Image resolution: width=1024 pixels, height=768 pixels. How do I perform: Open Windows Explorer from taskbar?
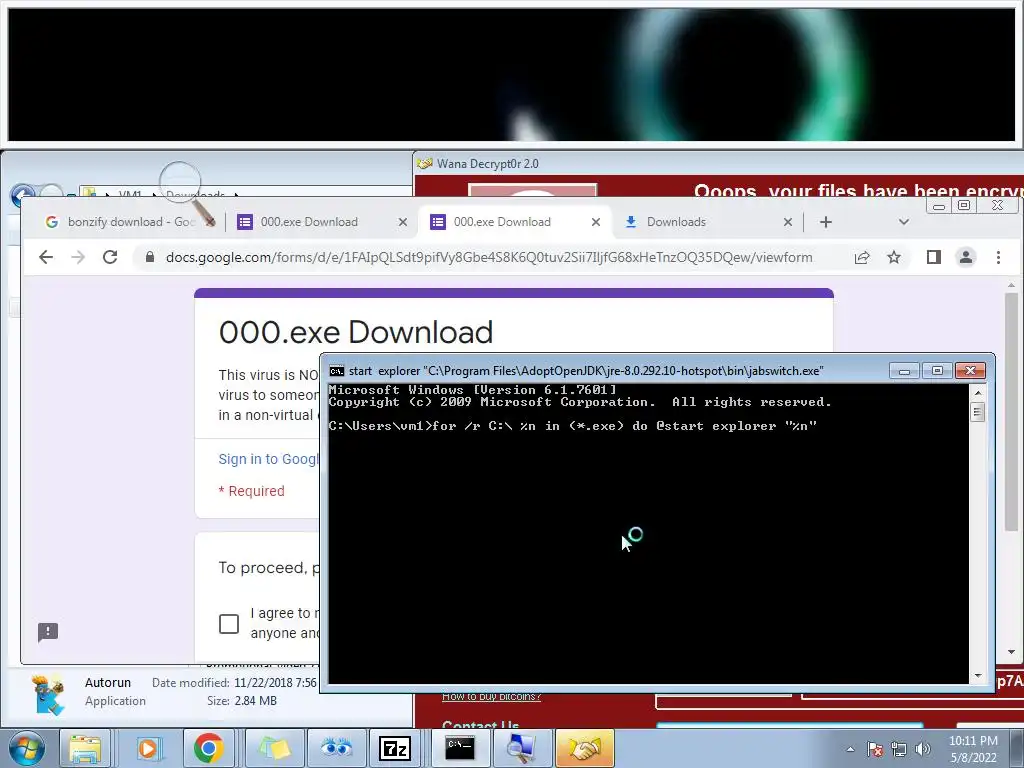85,748
